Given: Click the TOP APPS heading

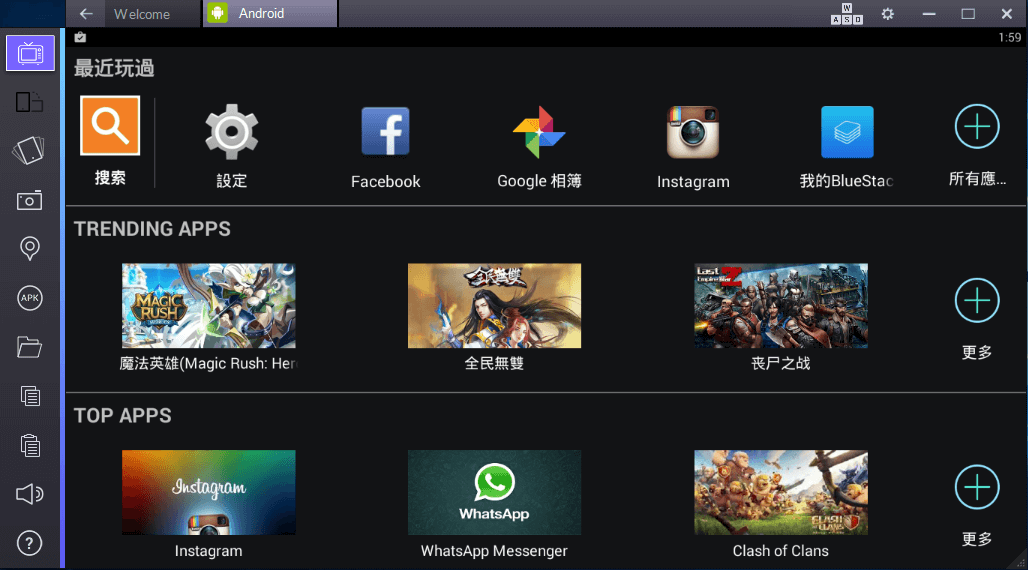Looking at the screenshot, I should (123, 416).
